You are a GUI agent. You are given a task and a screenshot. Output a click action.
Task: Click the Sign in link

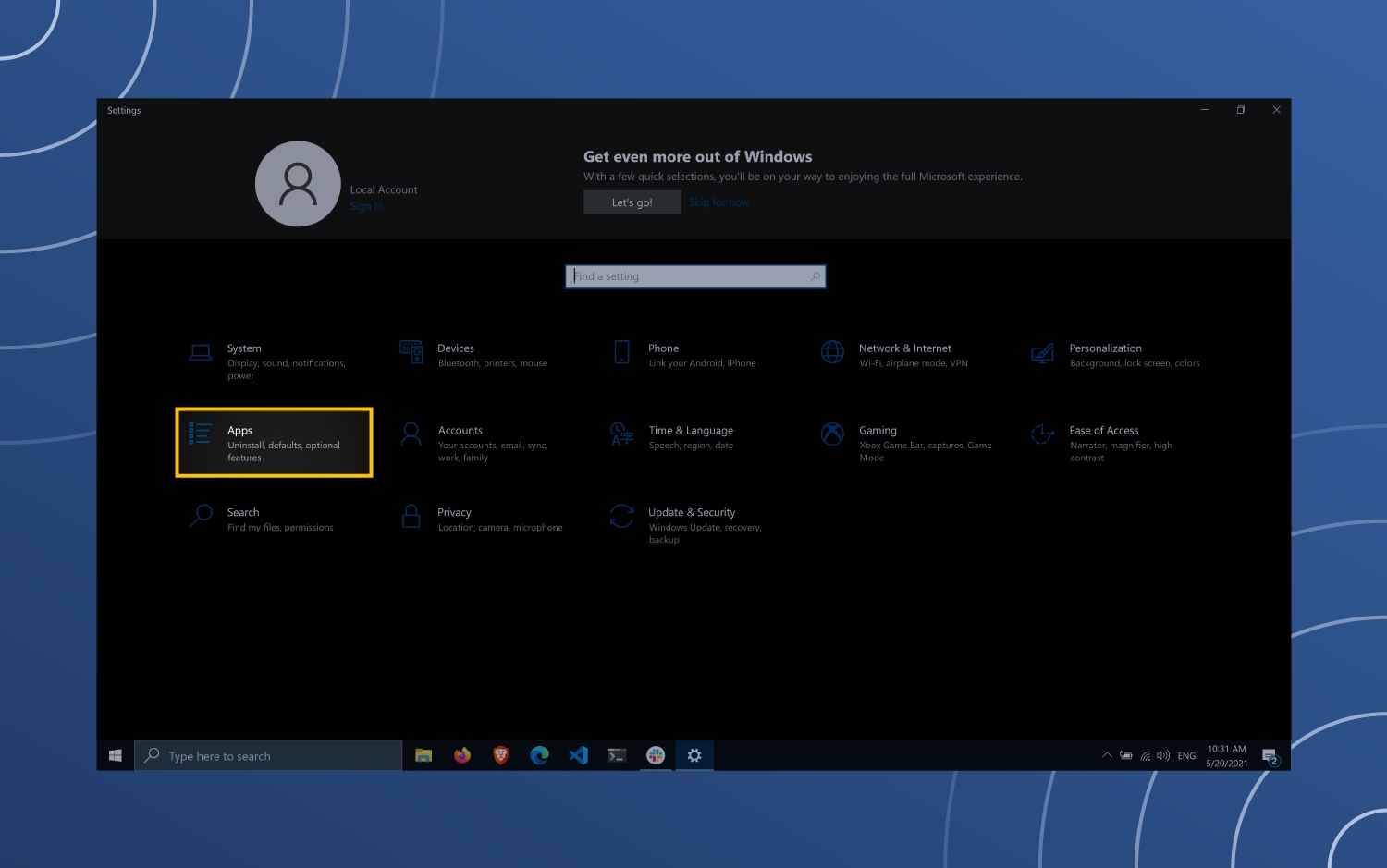[x=366, y=206]
